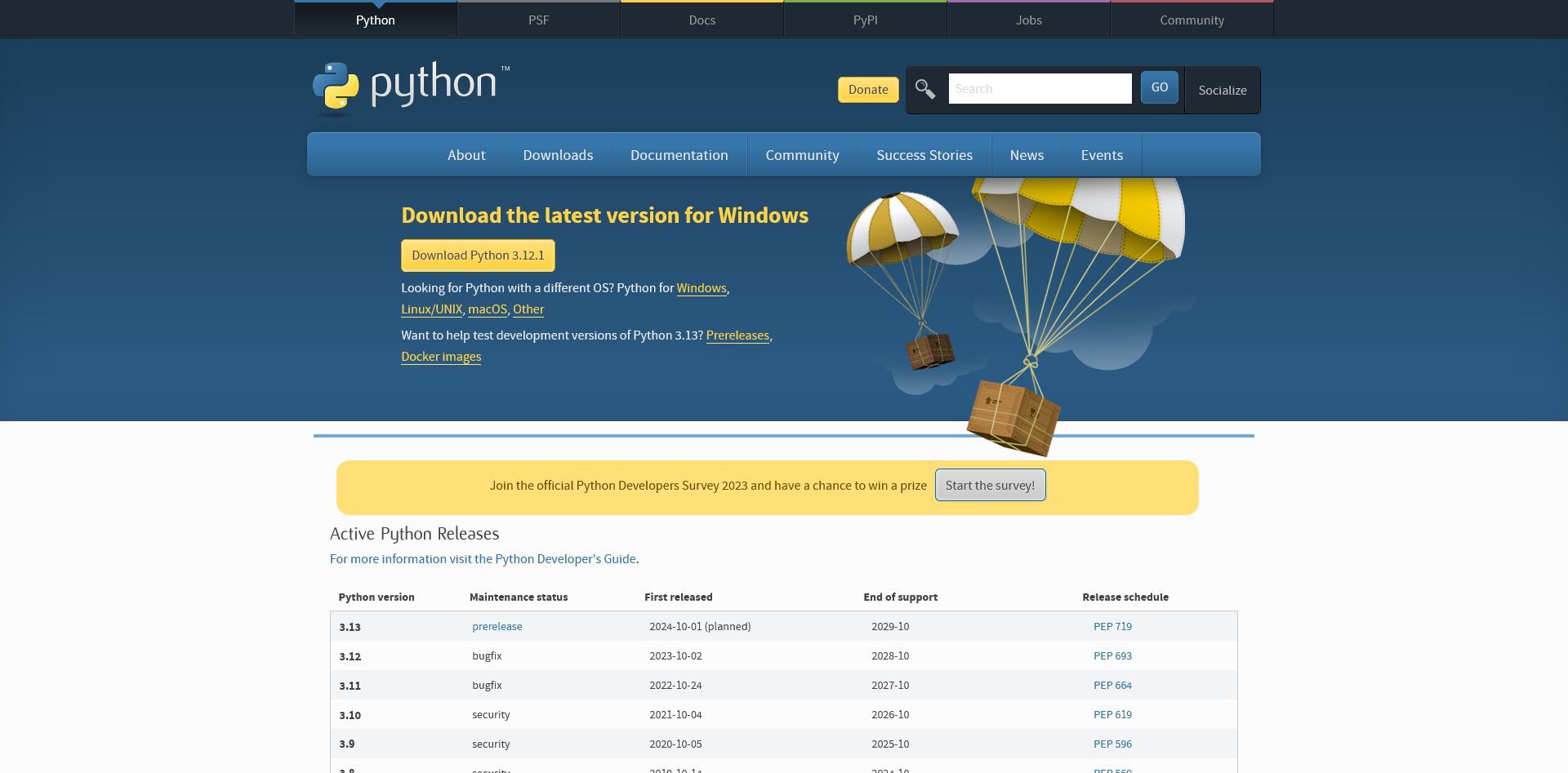Switch to the Docs top tab
The image size is (1568, 773).
pyautogui.click(x=702, y=20)
